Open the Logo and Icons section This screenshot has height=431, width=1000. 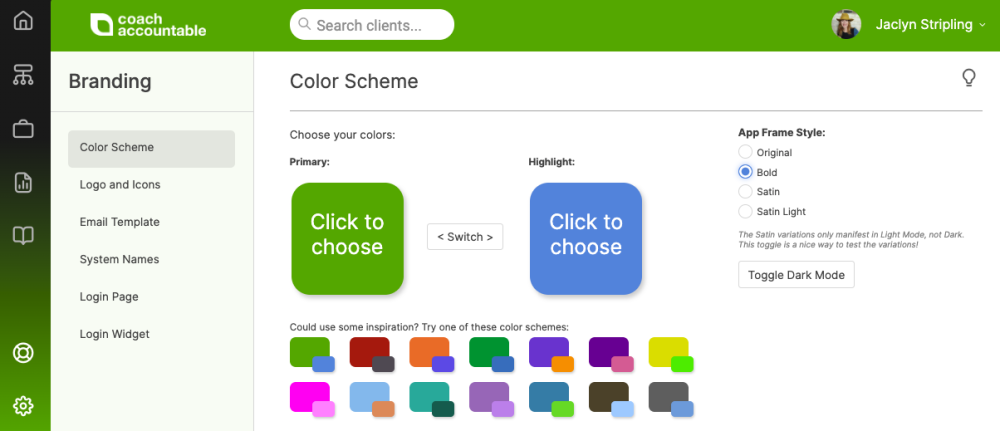click(120, 185)
